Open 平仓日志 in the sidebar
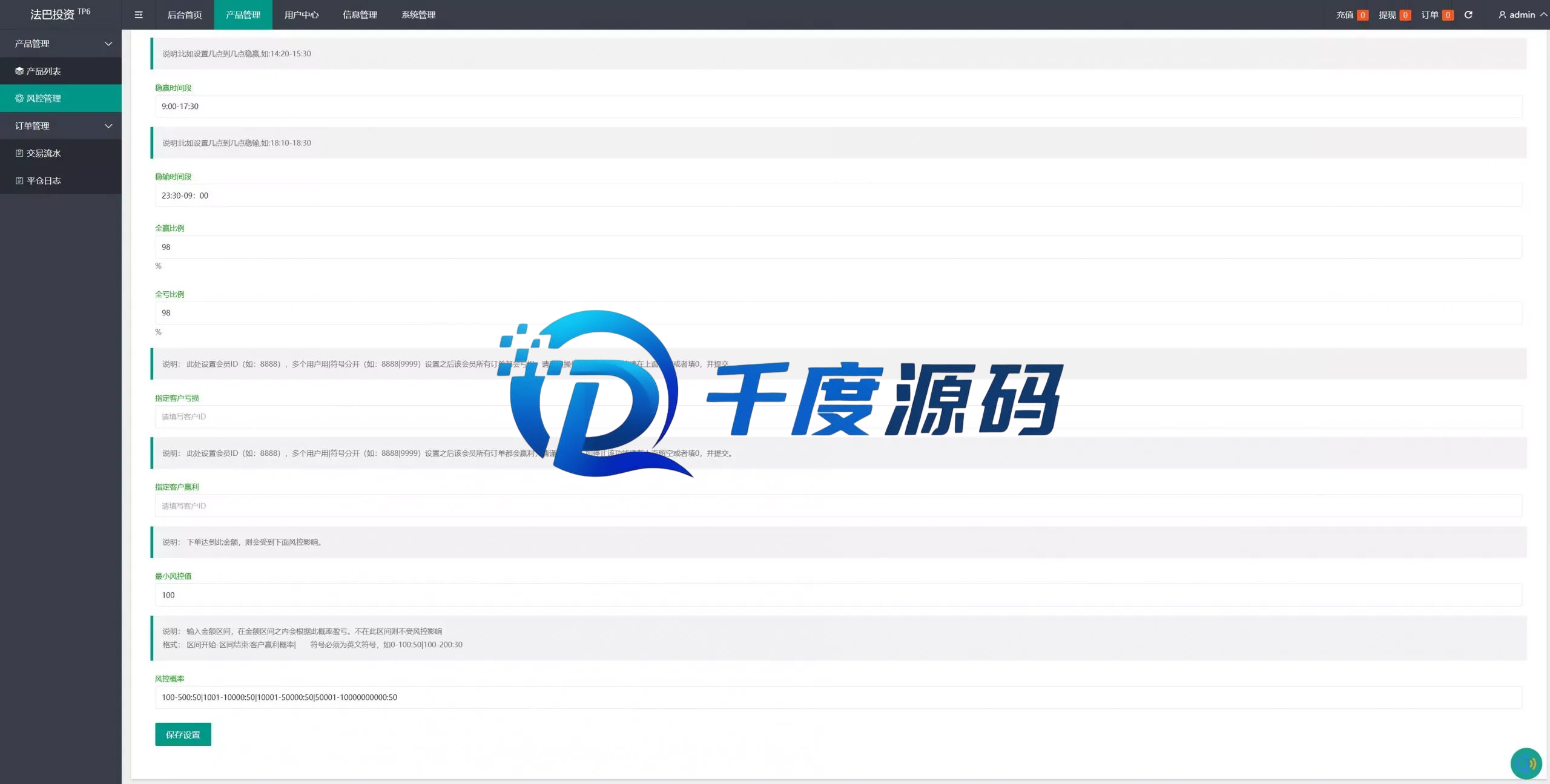Image resolution: width=1550 pixels, height=784 pixels. [61, 180]
